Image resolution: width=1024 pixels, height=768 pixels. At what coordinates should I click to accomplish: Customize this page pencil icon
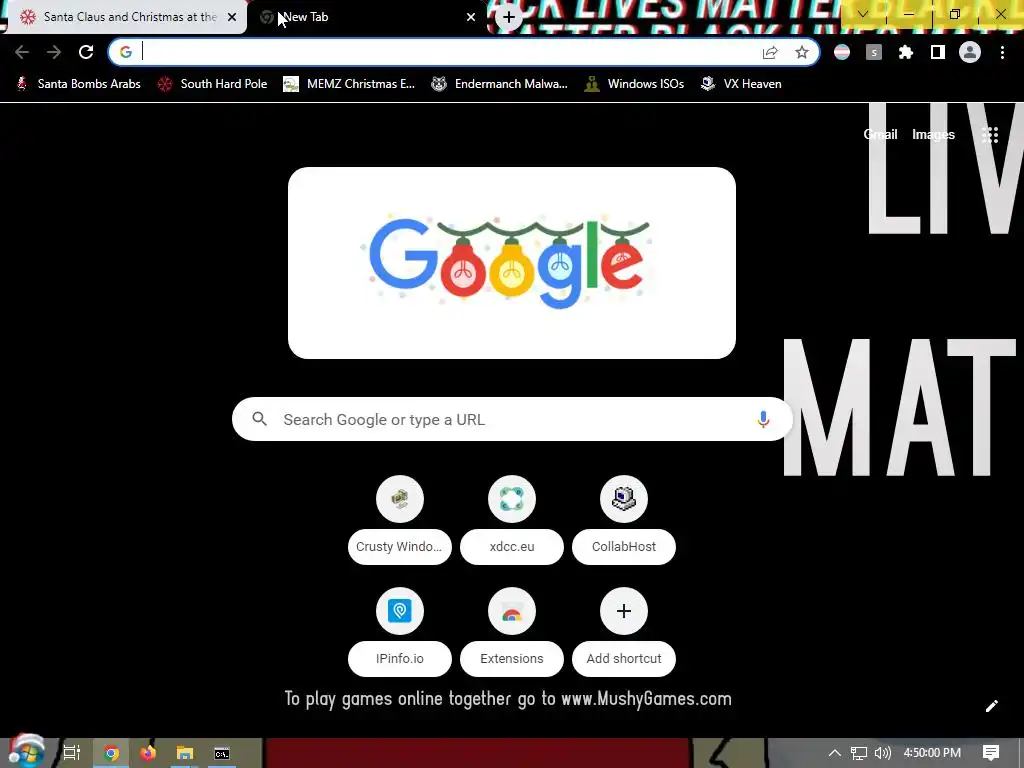(x=991, y=706)
